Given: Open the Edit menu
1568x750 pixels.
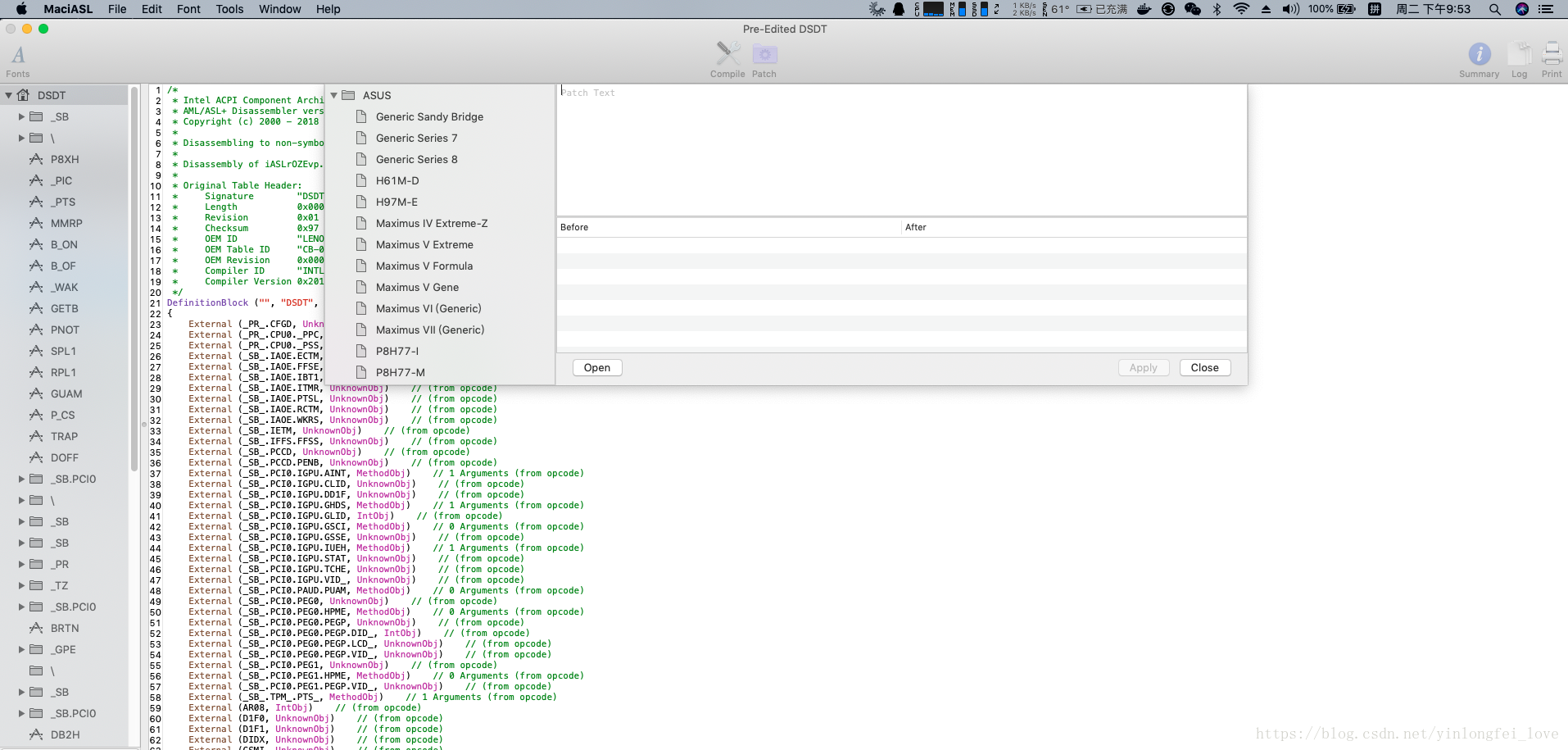Looking at the screenshot, I should pyautogui.click(x=152, y=9).
